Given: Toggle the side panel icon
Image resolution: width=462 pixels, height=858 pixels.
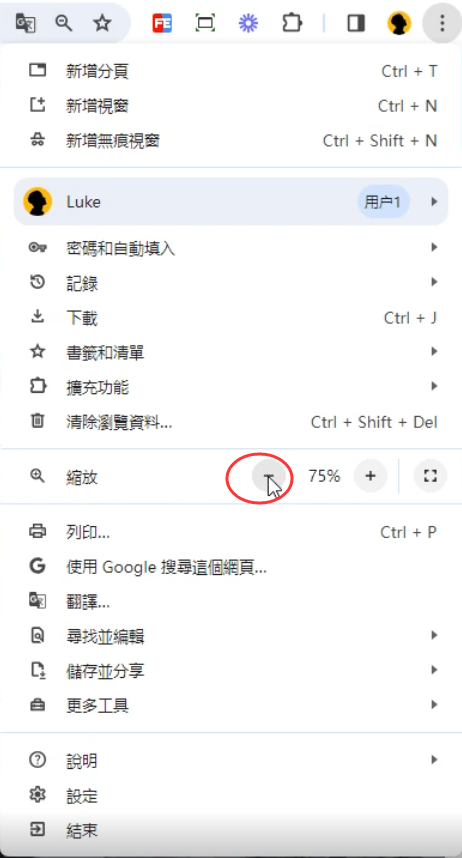Looking at the screenshot, I should (x=356, y=23).
